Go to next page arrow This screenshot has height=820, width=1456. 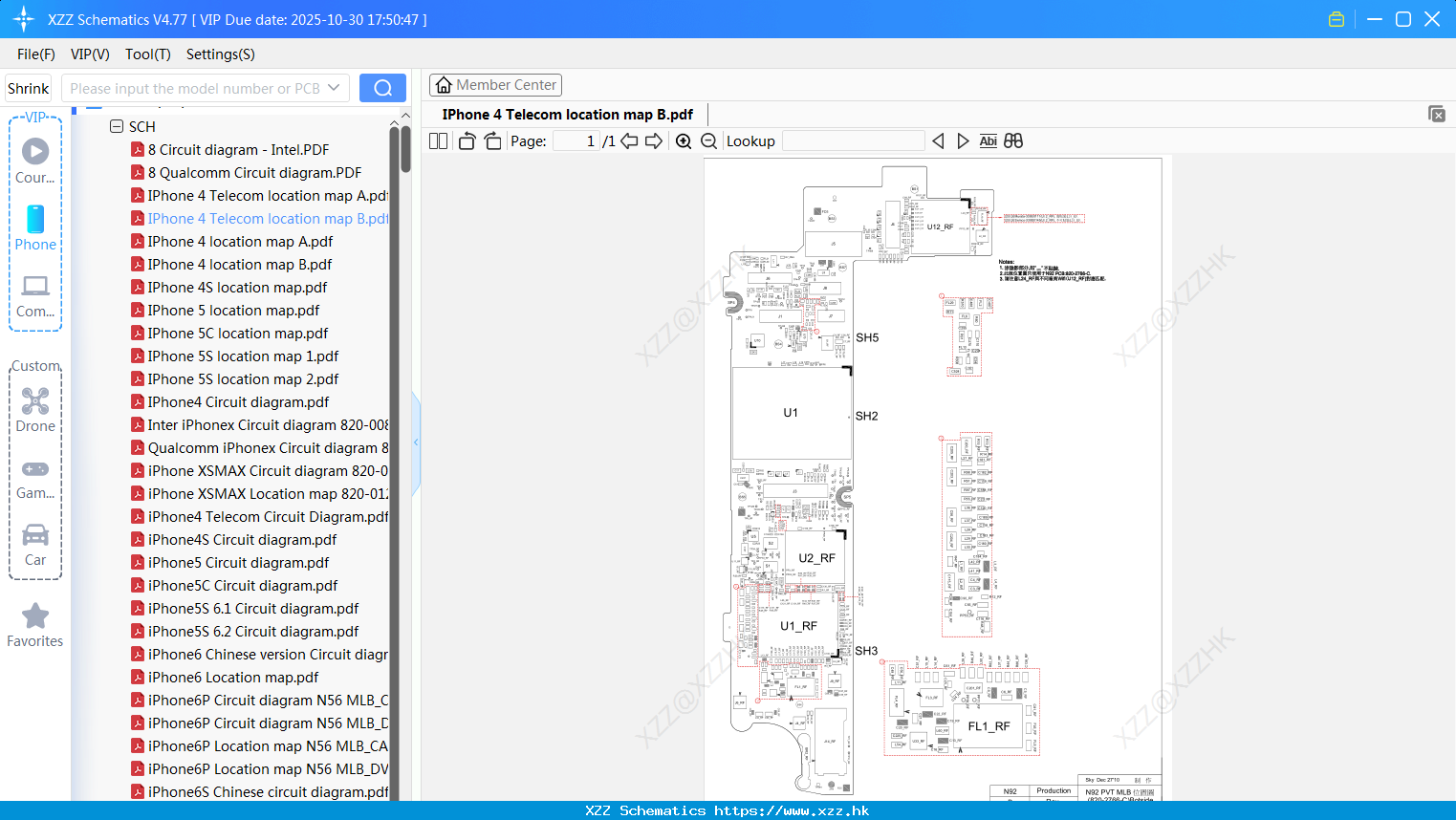pos(654,141)
